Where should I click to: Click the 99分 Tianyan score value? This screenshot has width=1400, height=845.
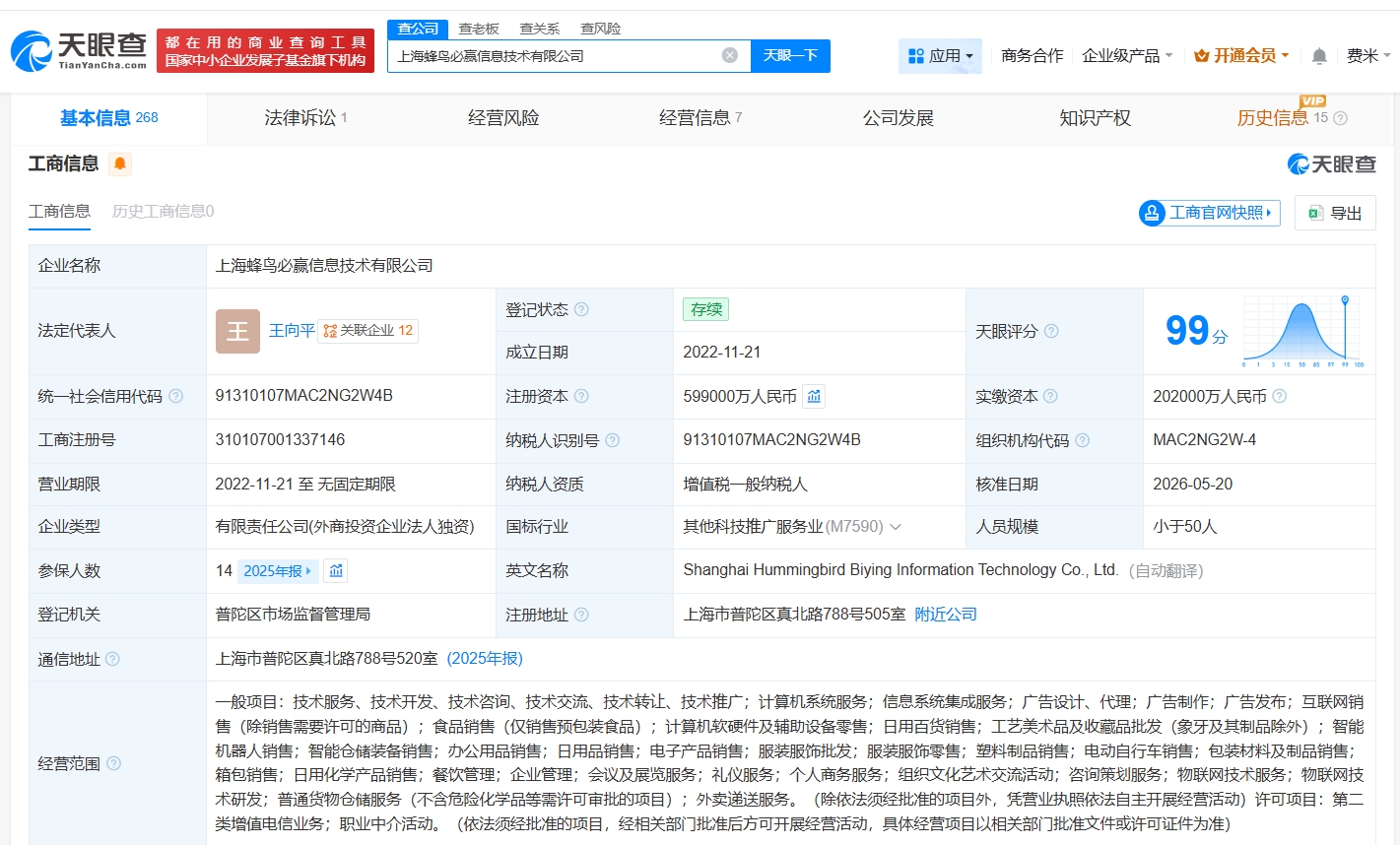pyautogui.click(x=1196, y=331)
